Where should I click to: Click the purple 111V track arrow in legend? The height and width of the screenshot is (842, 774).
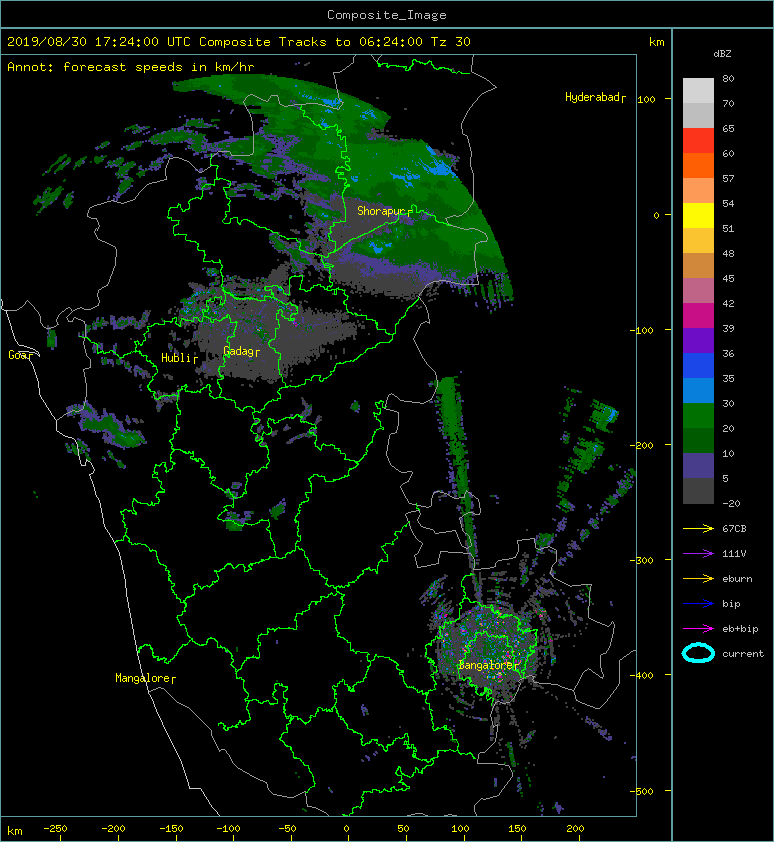[x=698, y=553]
